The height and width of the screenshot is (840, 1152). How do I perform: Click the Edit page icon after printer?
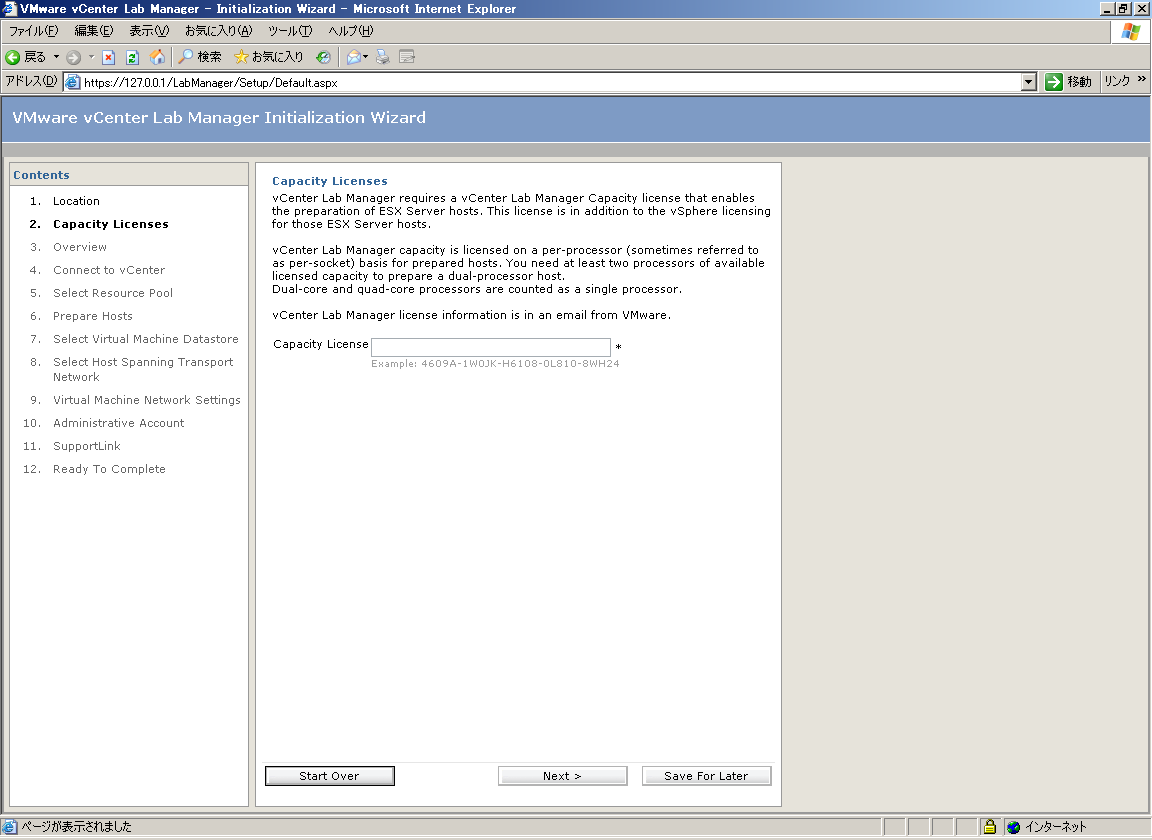407,57
